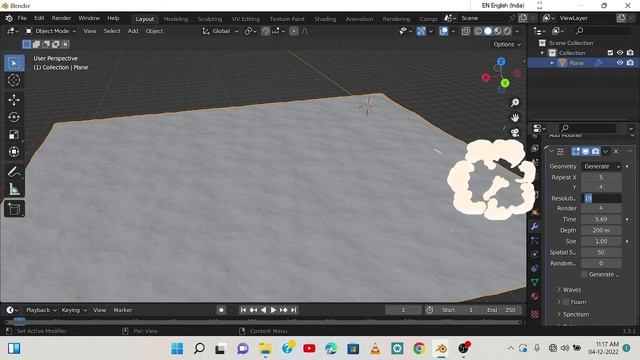
Task: Open the File menu
Action: (22, 18)
